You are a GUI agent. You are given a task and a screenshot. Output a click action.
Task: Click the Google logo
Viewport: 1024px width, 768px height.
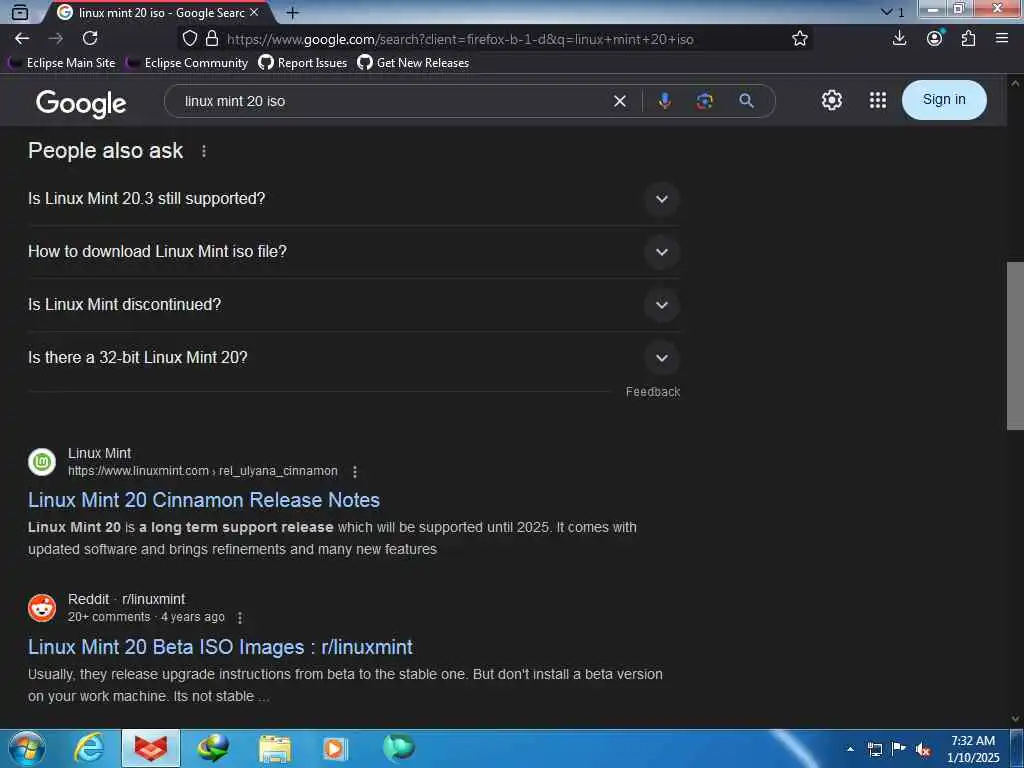pos(81,103)
